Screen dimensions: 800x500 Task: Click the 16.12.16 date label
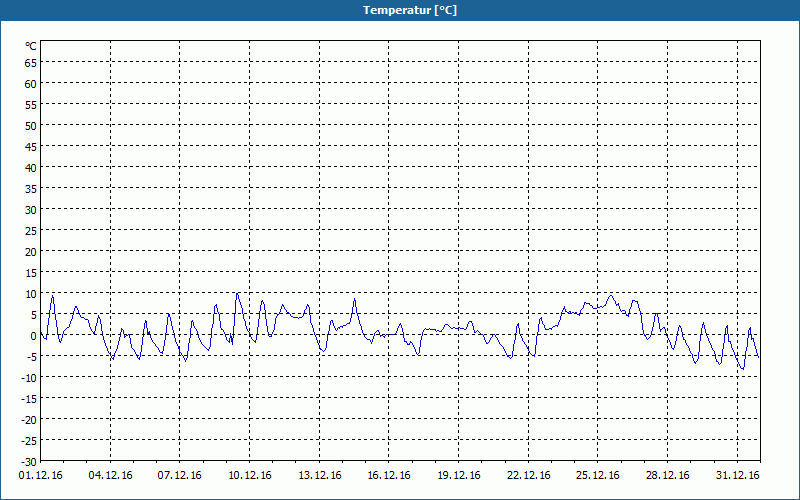[389, 476]
